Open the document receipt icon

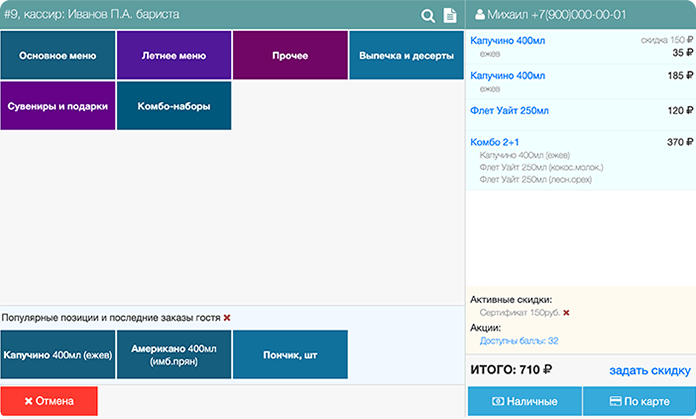[x=450, y=15]
